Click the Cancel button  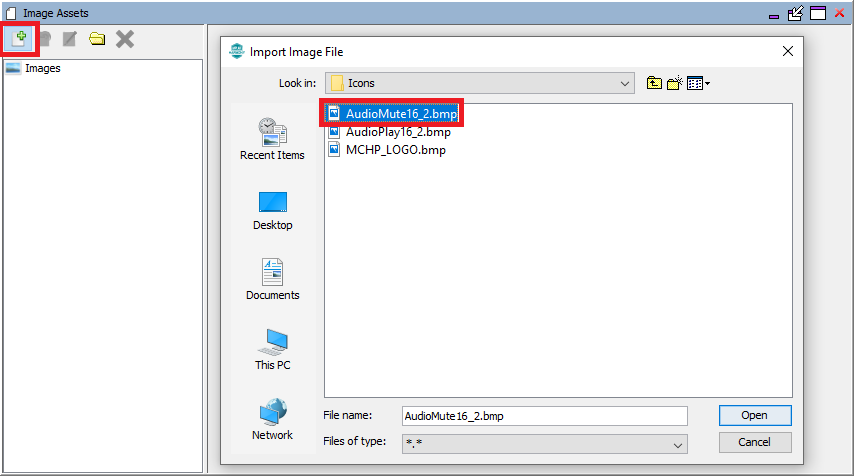[755, 442]
